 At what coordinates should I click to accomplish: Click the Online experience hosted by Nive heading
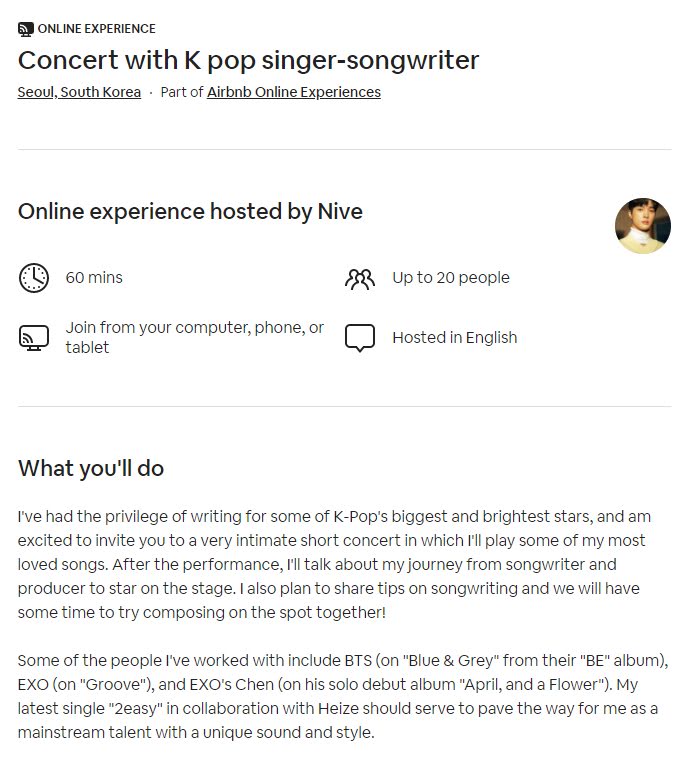[x=190, y=211]
